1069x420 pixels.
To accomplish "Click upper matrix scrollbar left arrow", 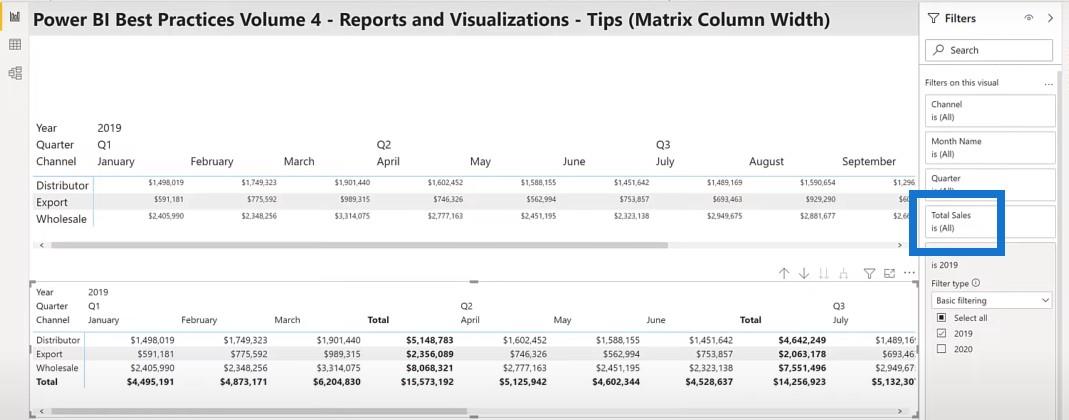I will pos(42,245).
